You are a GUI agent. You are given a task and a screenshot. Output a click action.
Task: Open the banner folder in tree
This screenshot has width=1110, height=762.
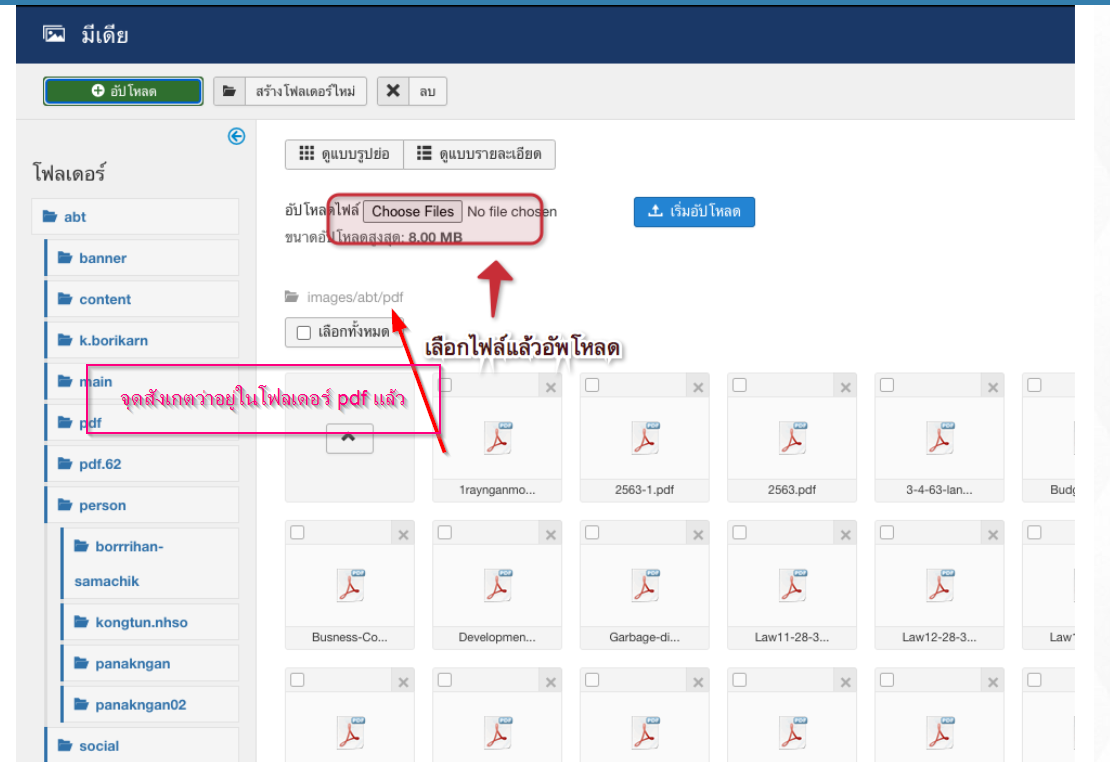[102, 258]
